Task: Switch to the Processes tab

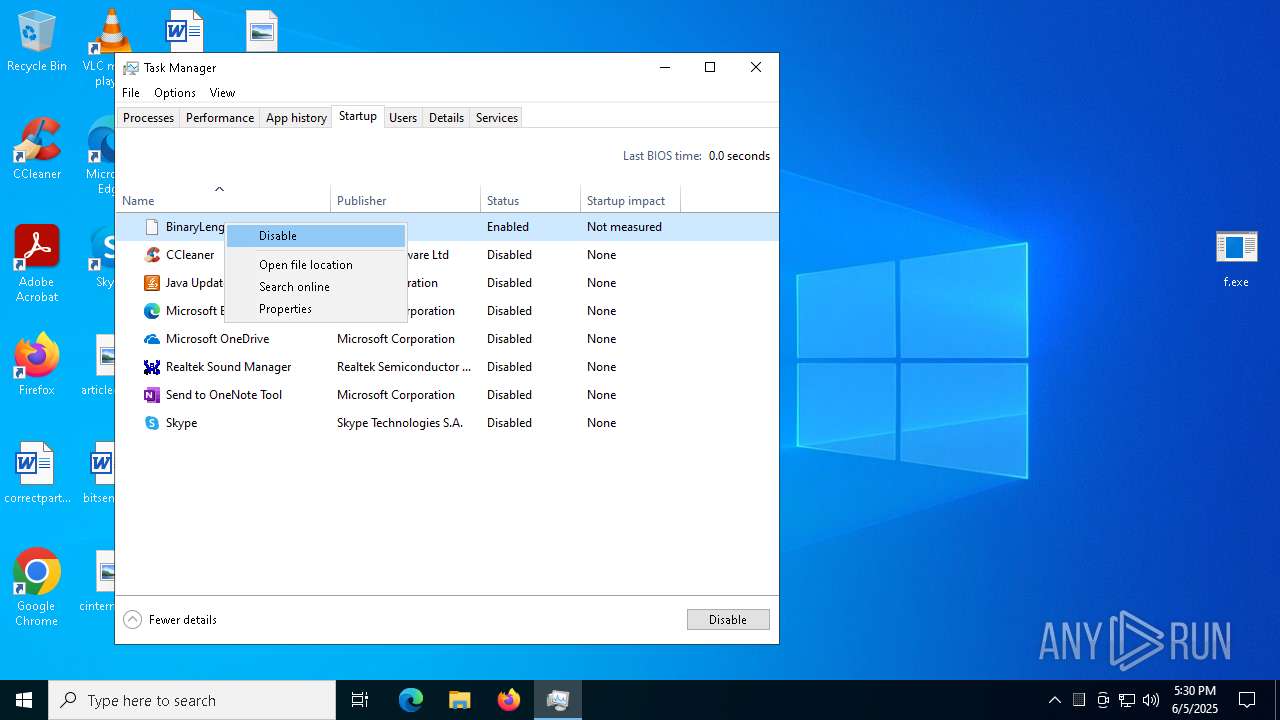Action: coord(148,118)
